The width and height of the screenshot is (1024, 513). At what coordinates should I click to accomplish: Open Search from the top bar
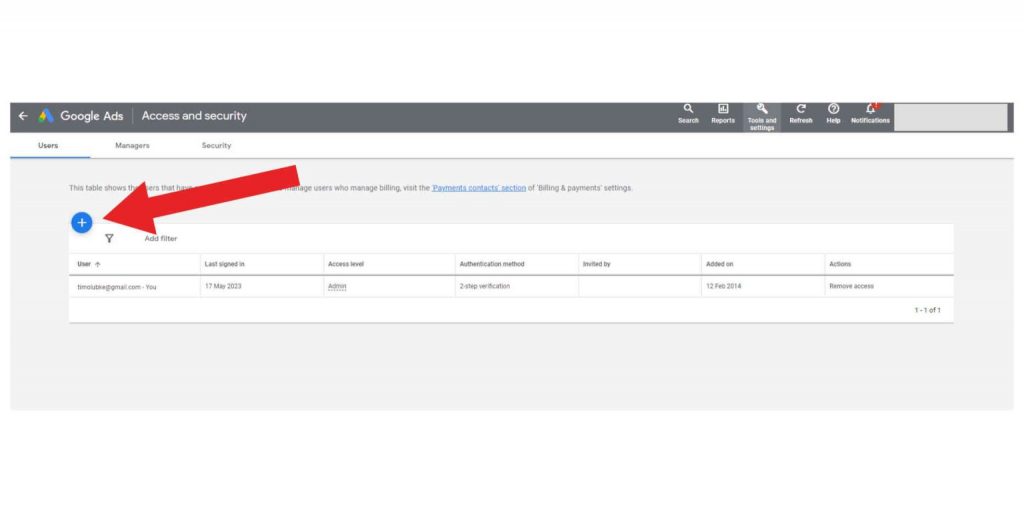688,114
